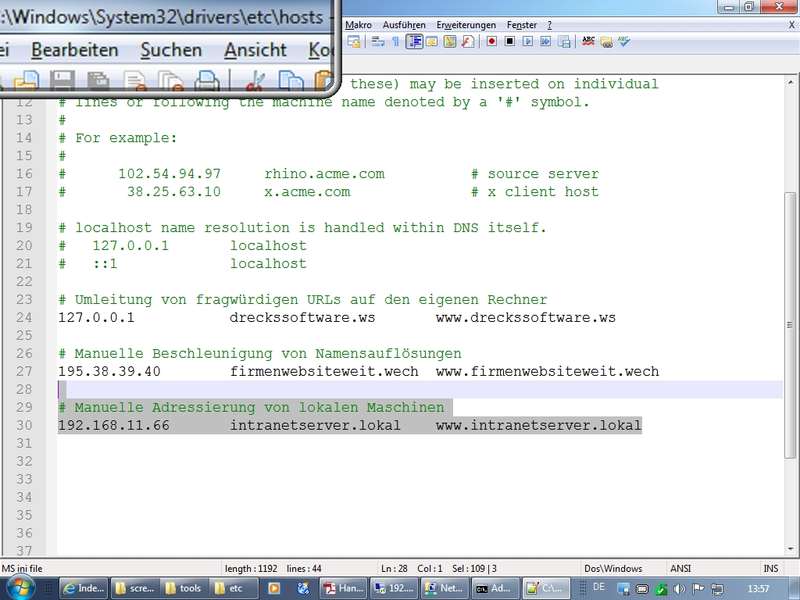Image resolution: width=800 pixels, height=600 pixels.
Task: Click 'rhino.acme.com' on line 16
Action: coord(324,173)
